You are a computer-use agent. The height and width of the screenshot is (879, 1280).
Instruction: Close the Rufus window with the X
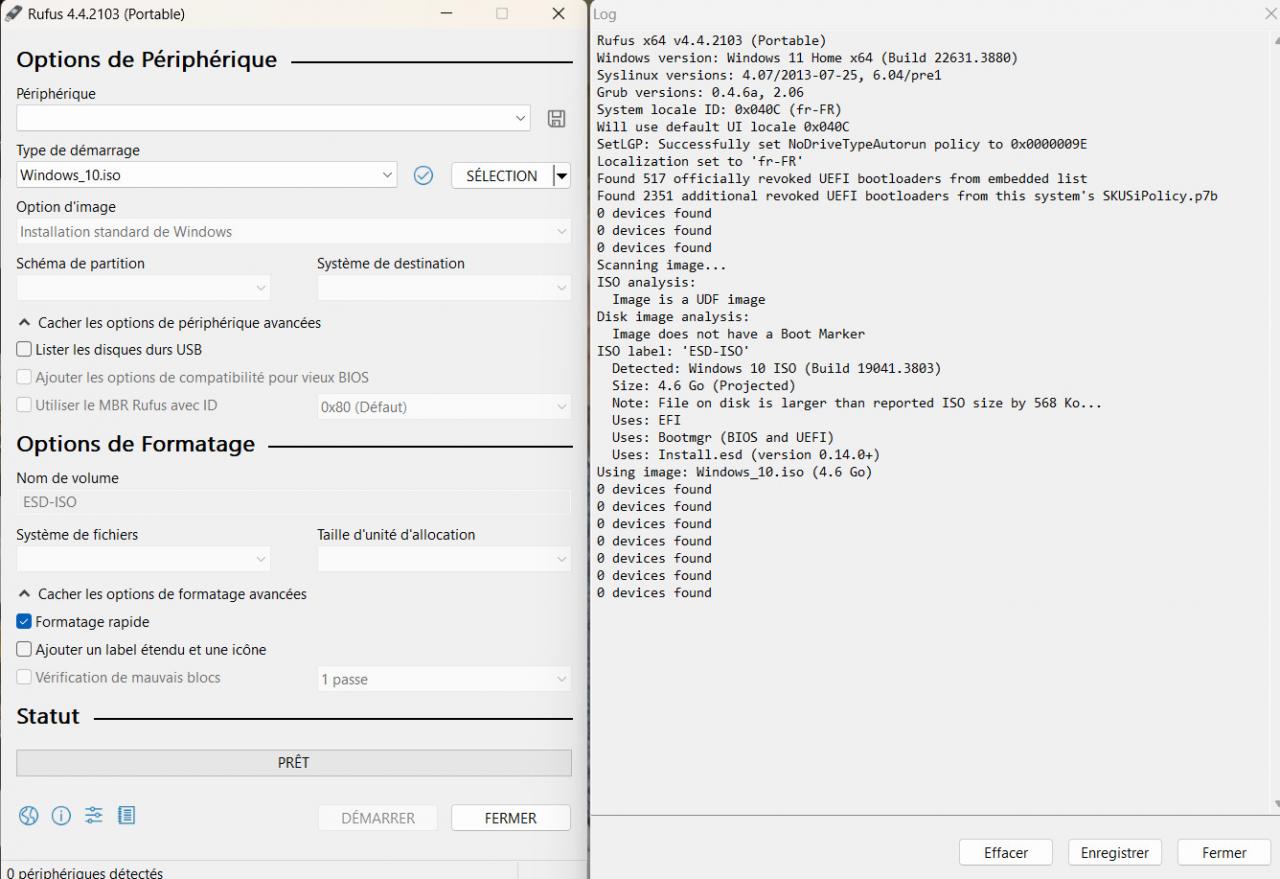tap(558, 14)
